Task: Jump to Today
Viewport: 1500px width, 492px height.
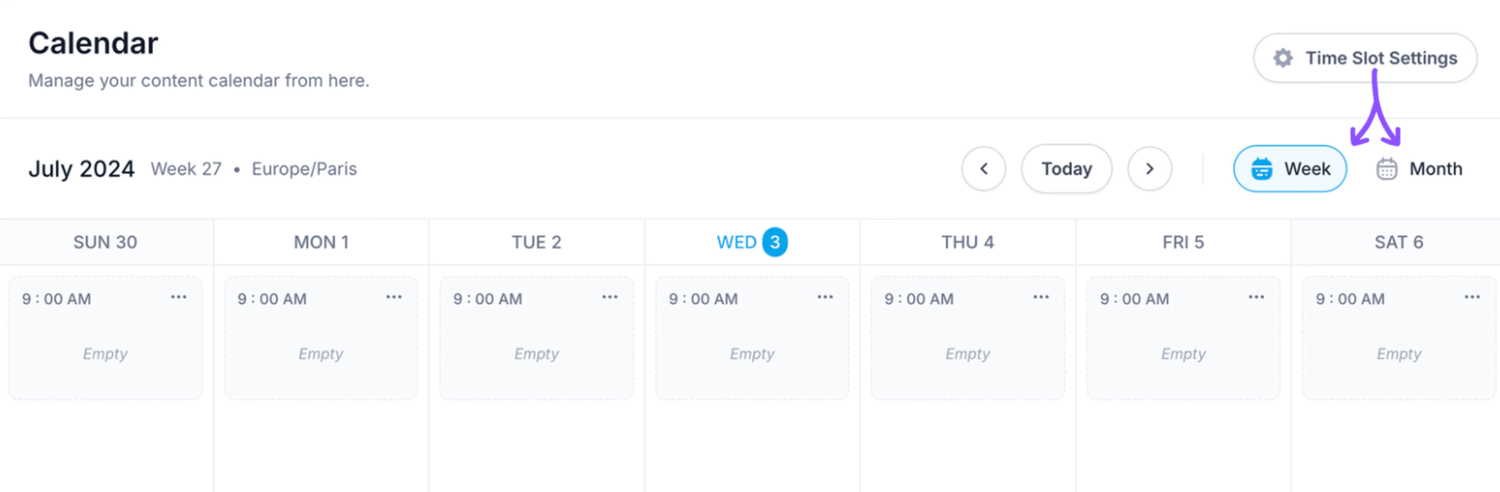Action: point(1066,169)
